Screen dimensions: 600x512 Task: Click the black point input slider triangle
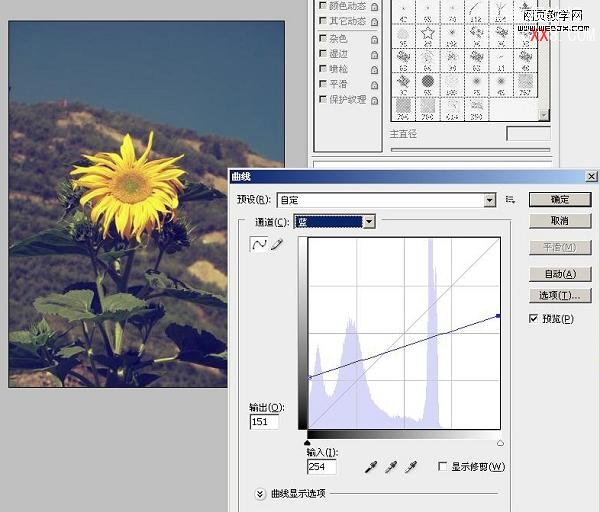click(x=307, y=443)
